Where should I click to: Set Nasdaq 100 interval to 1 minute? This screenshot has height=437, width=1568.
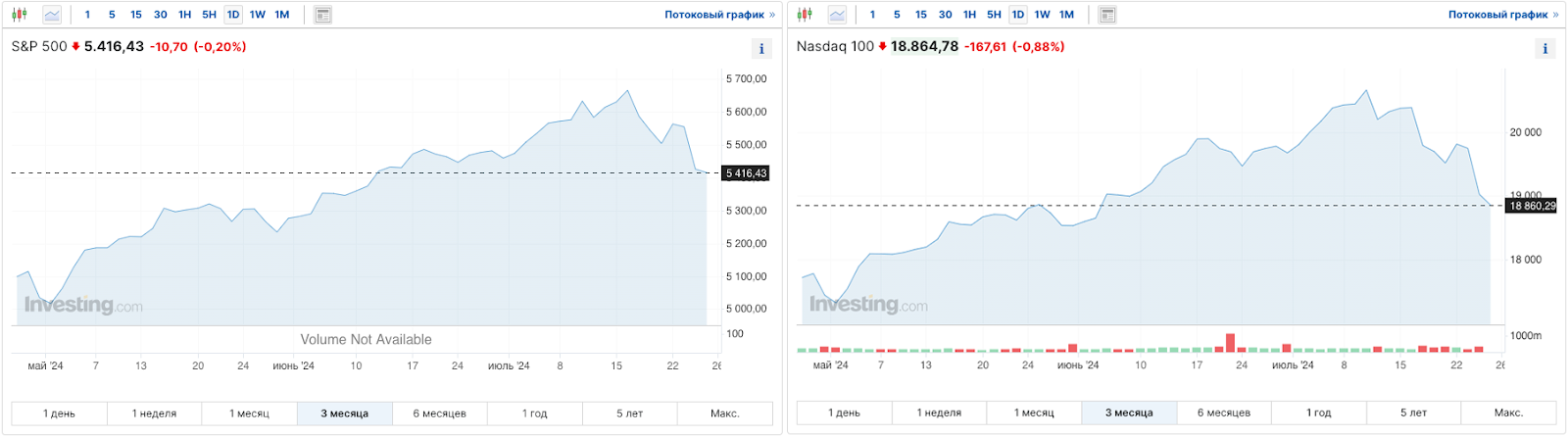(872, 15)
